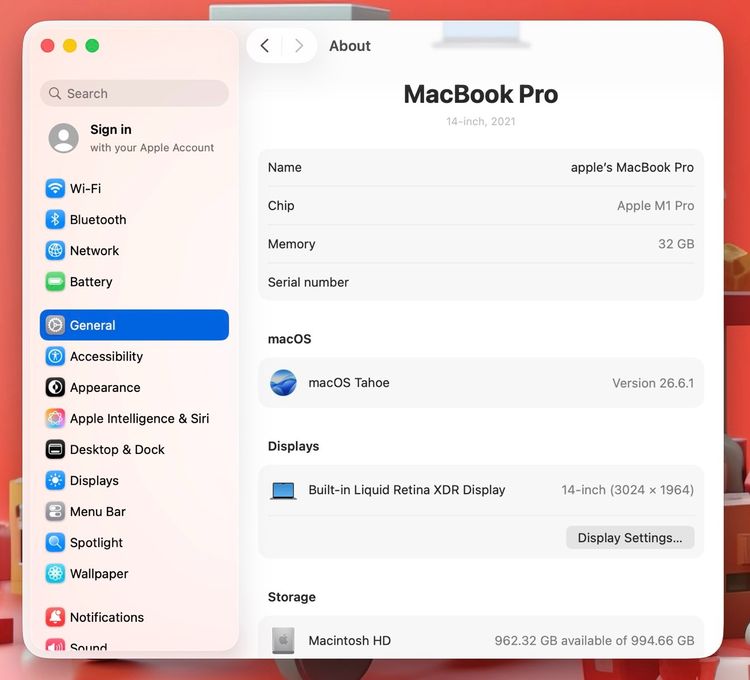Image resolution: width=750 pixels, height=680 pixels.
Task: Select Notifications label in sidebar
Action: click(107, 617)
